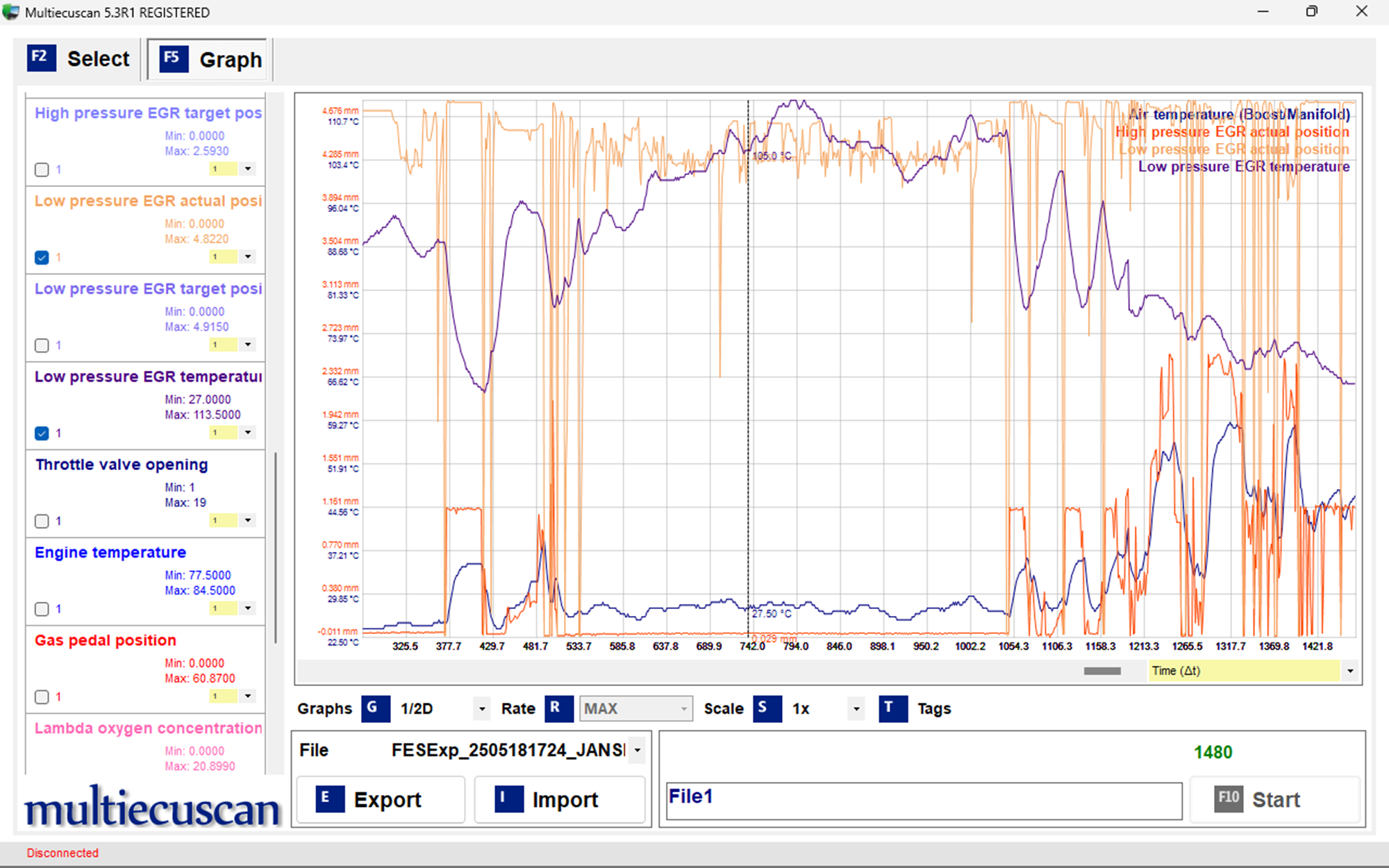Open the File name dropdown
The width and height of the screenshot is (1389, 868).
click(x=637, y=750)
